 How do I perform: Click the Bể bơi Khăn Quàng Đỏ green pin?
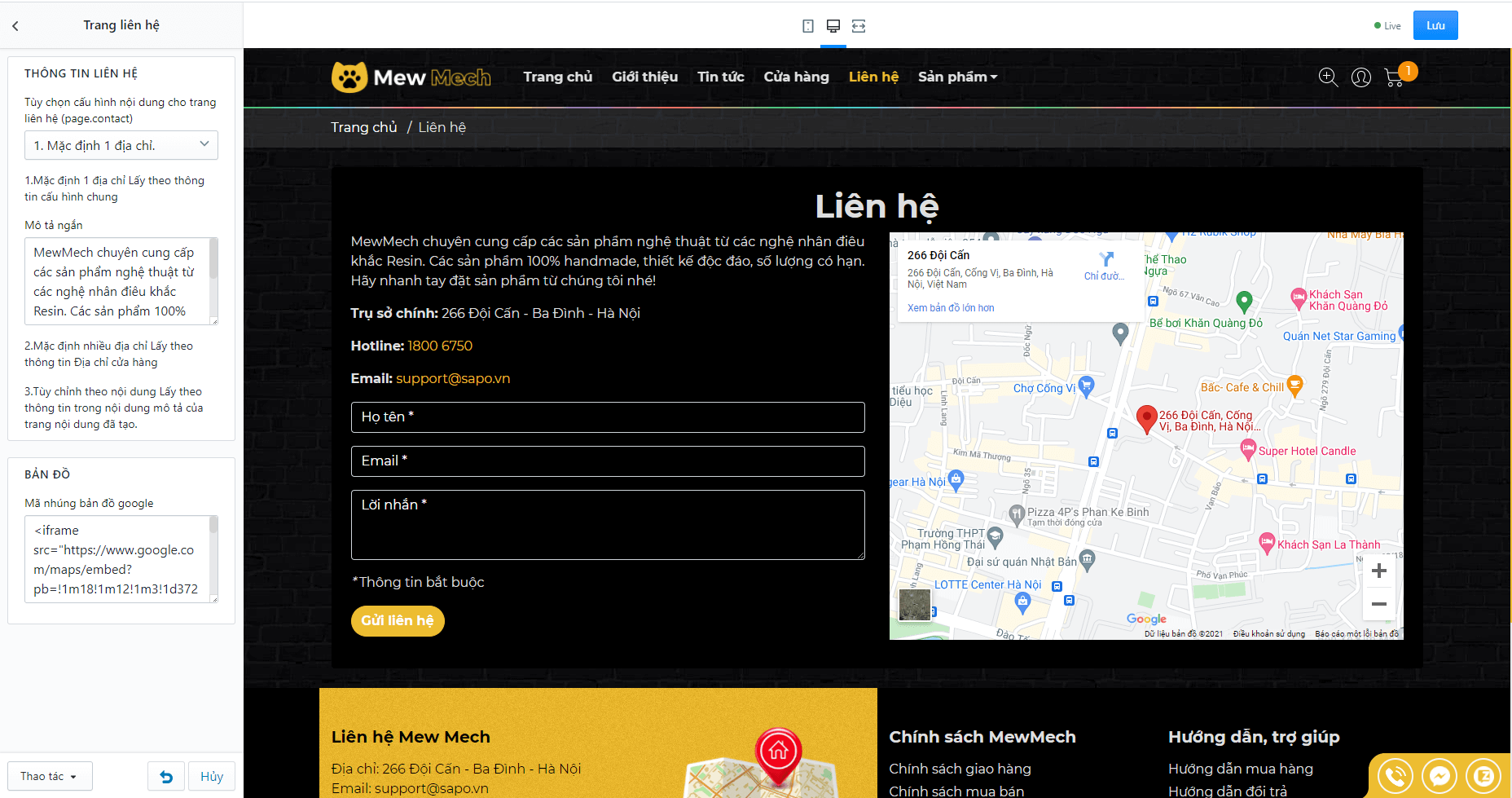(x=1244, y=302)
